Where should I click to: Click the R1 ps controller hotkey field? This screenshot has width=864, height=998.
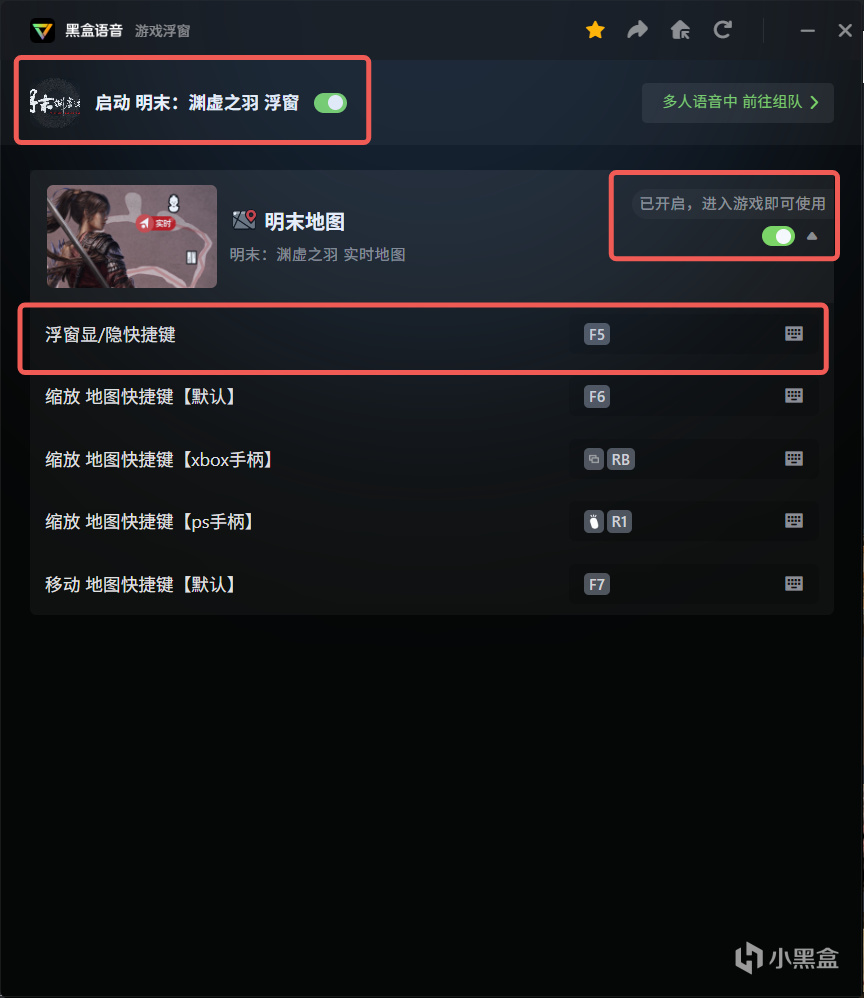click(x=693, y=521)
